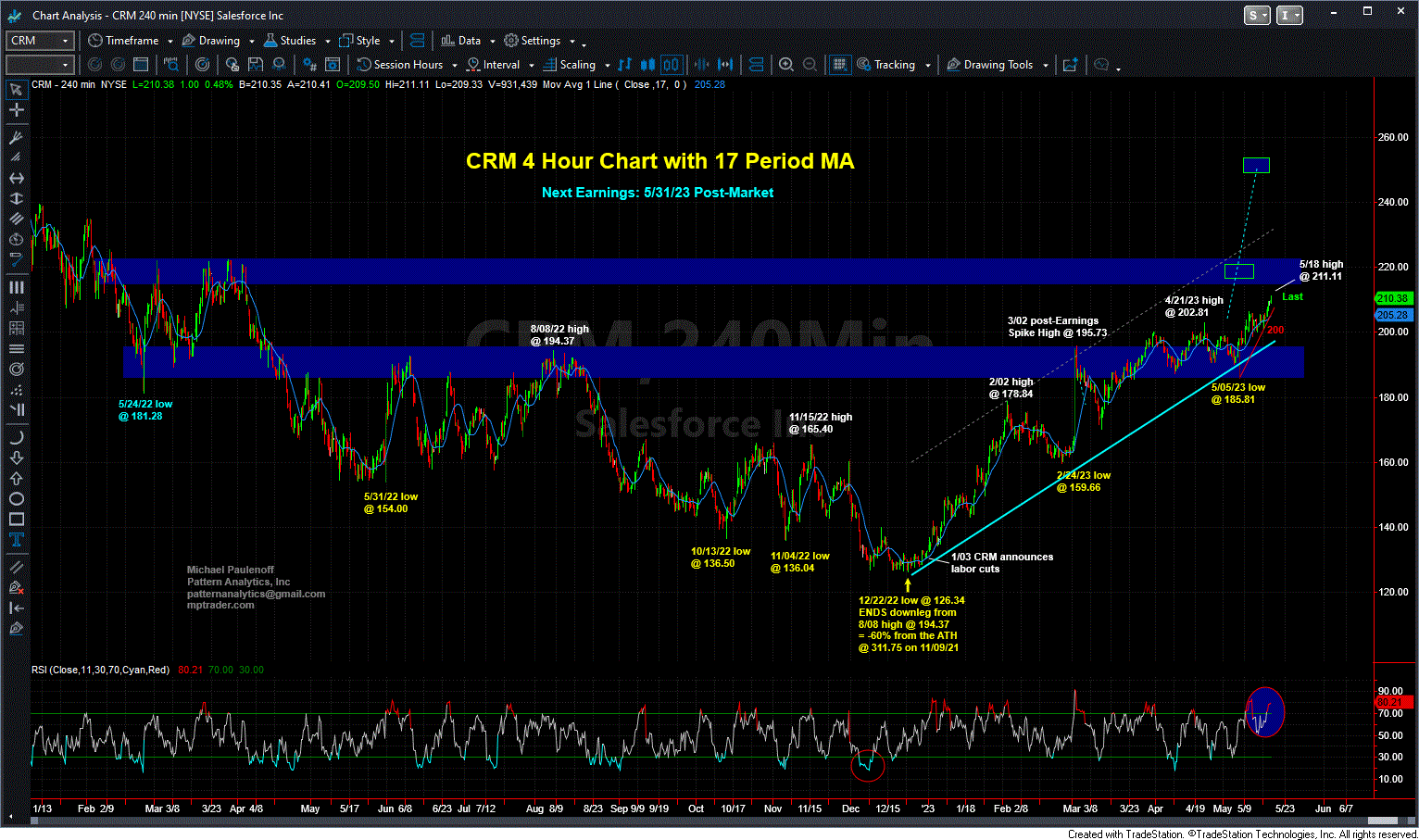Click the add chart icon with plus
1419x840 pixels.
pos(1070,65)
